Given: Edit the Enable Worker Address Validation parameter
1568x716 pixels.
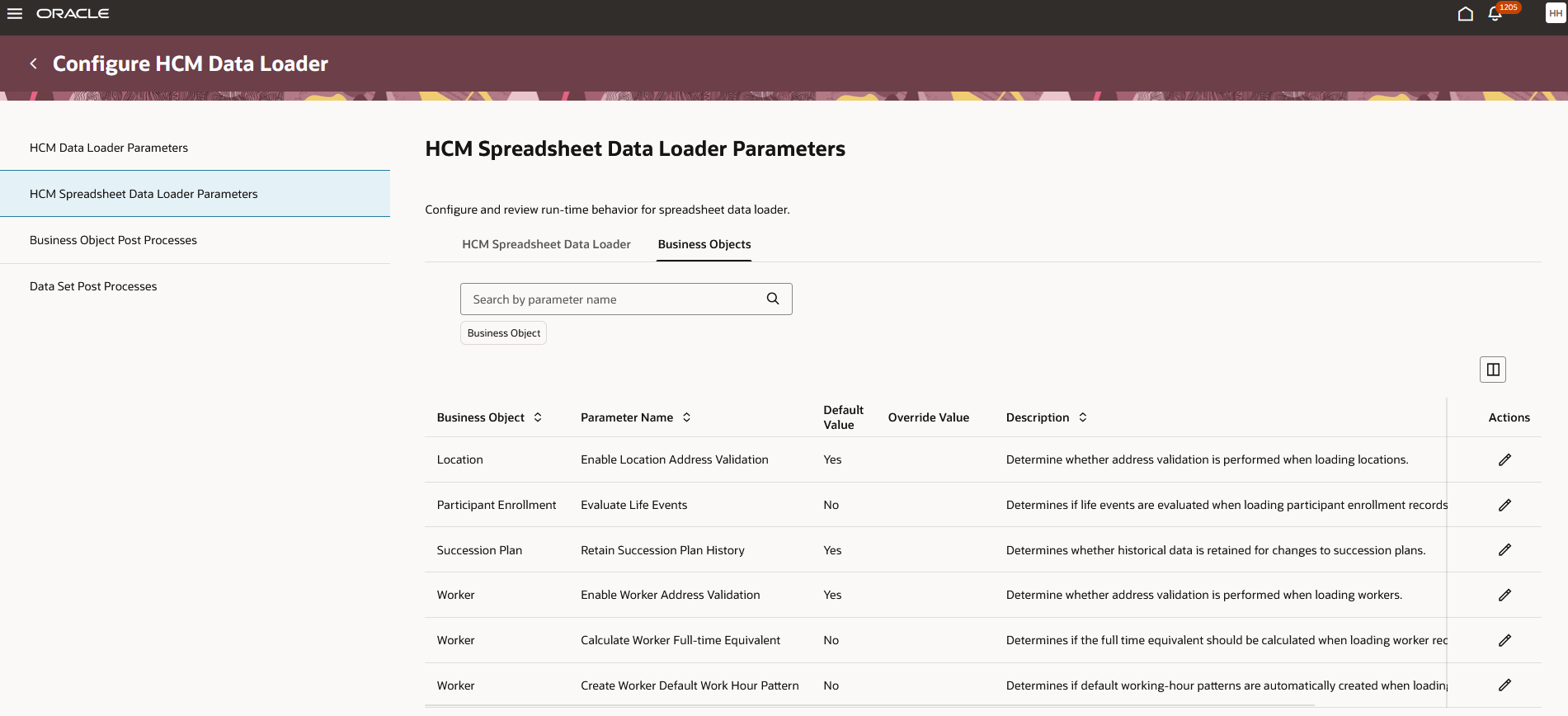Looking at the screenshot, I should tap(1504, 595).
